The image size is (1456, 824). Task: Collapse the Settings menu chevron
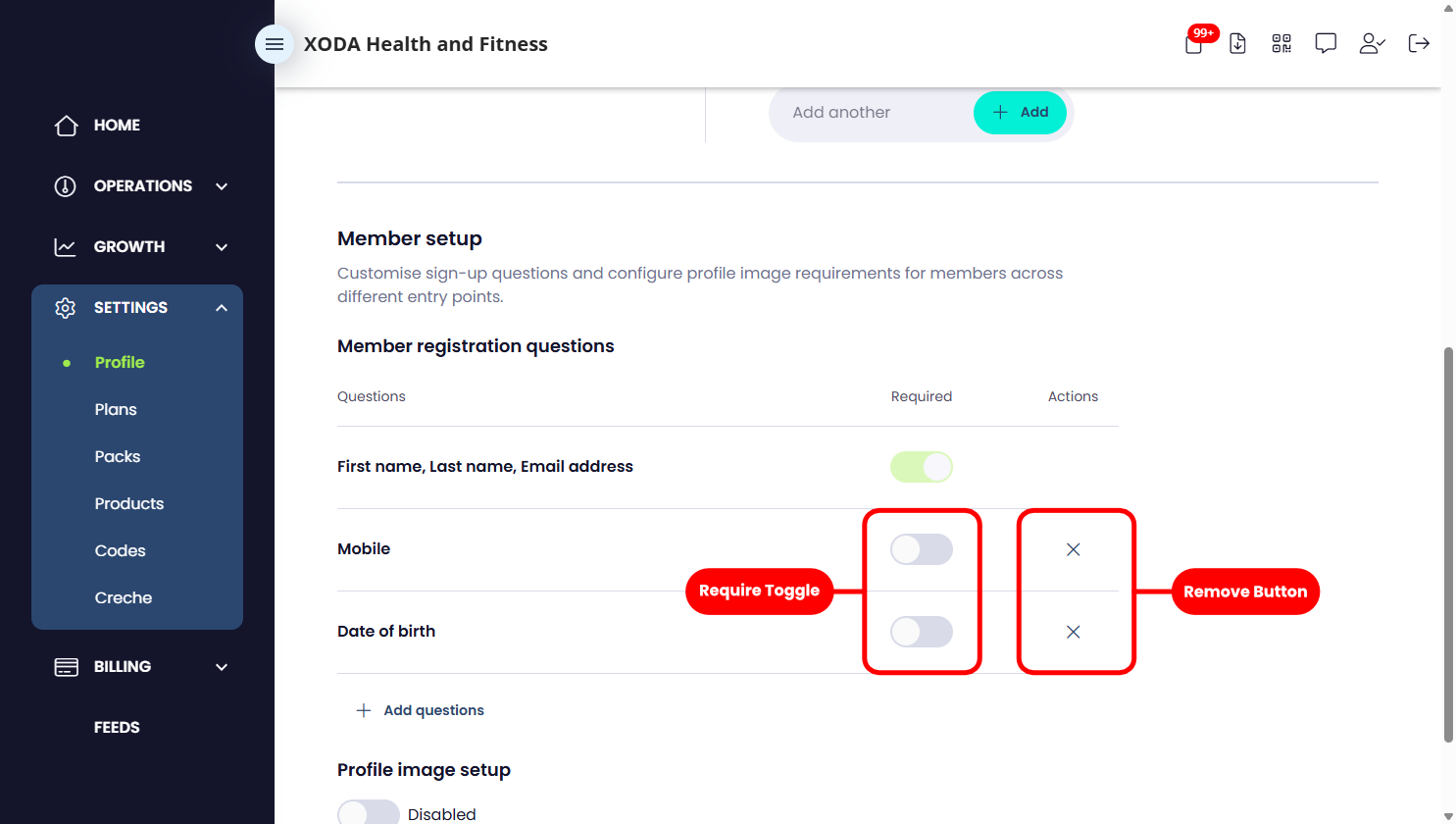click(222, 308)
